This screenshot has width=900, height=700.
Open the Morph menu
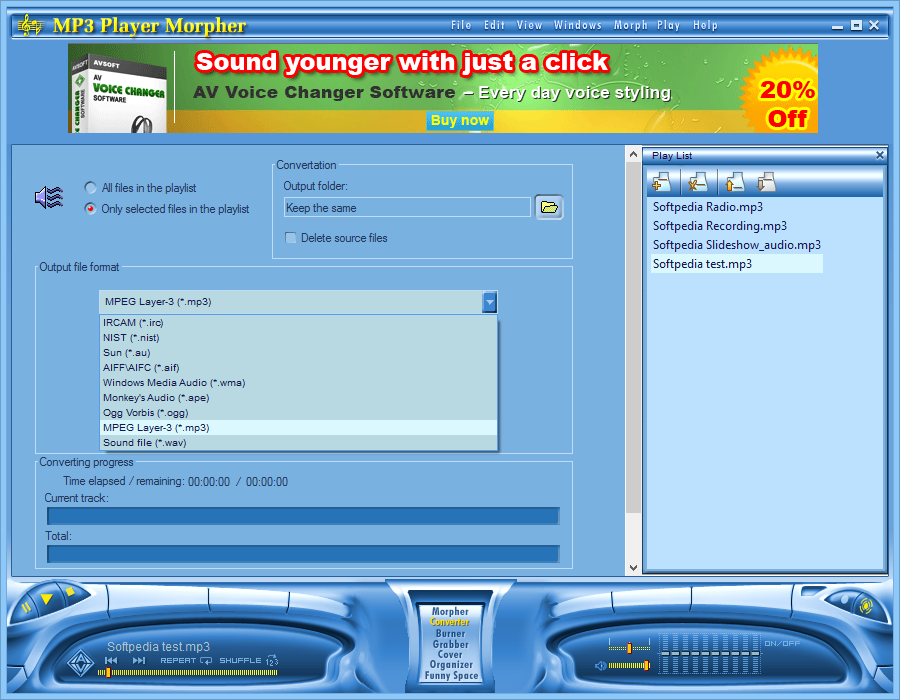(x=630, y=25)
